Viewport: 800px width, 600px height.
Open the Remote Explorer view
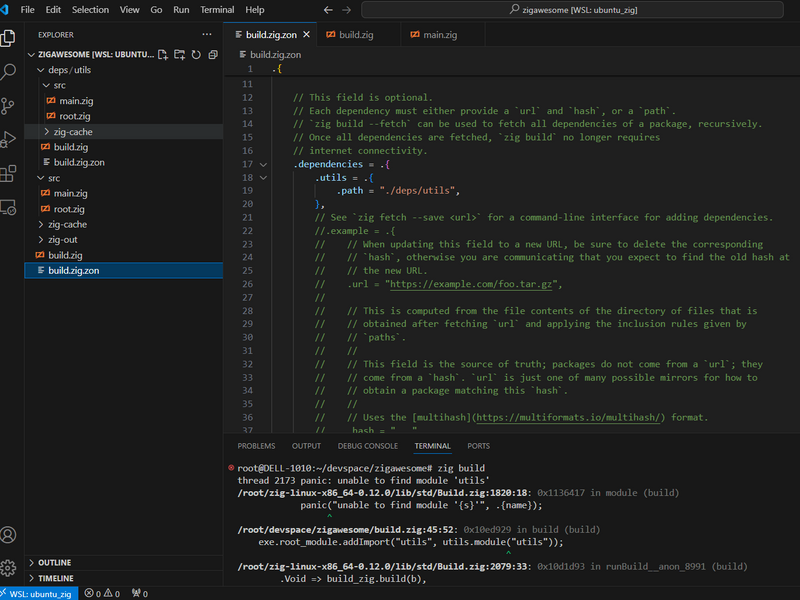coord(10,207)
